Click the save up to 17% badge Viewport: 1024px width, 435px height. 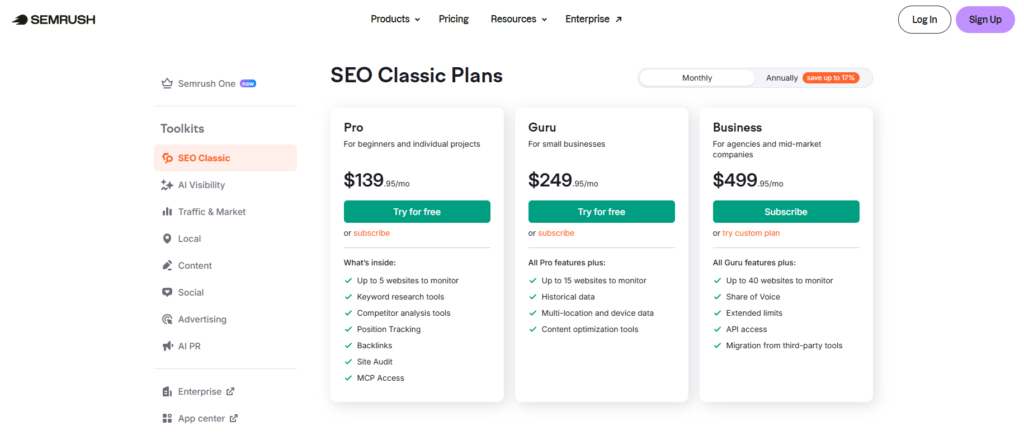pyautogui.click(x=830, y=78)
